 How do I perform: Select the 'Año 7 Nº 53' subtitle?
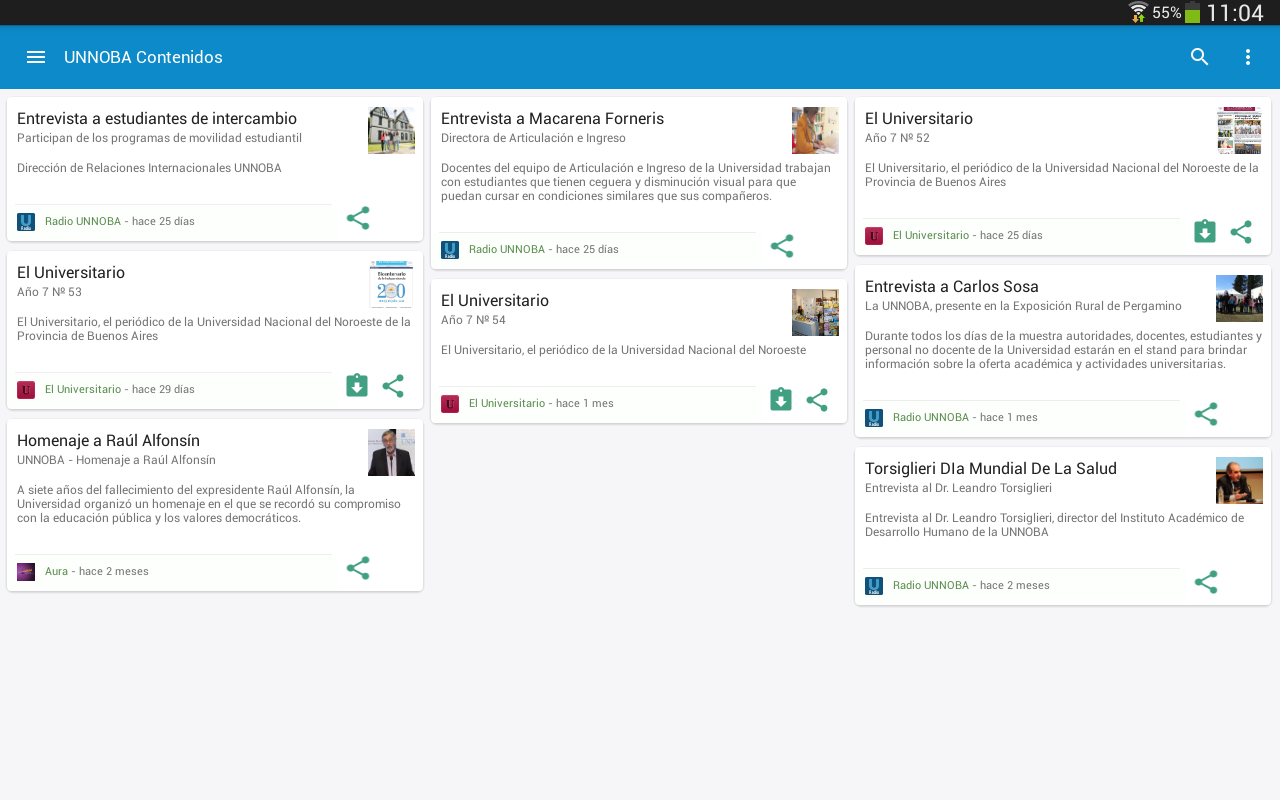point(50,292)
